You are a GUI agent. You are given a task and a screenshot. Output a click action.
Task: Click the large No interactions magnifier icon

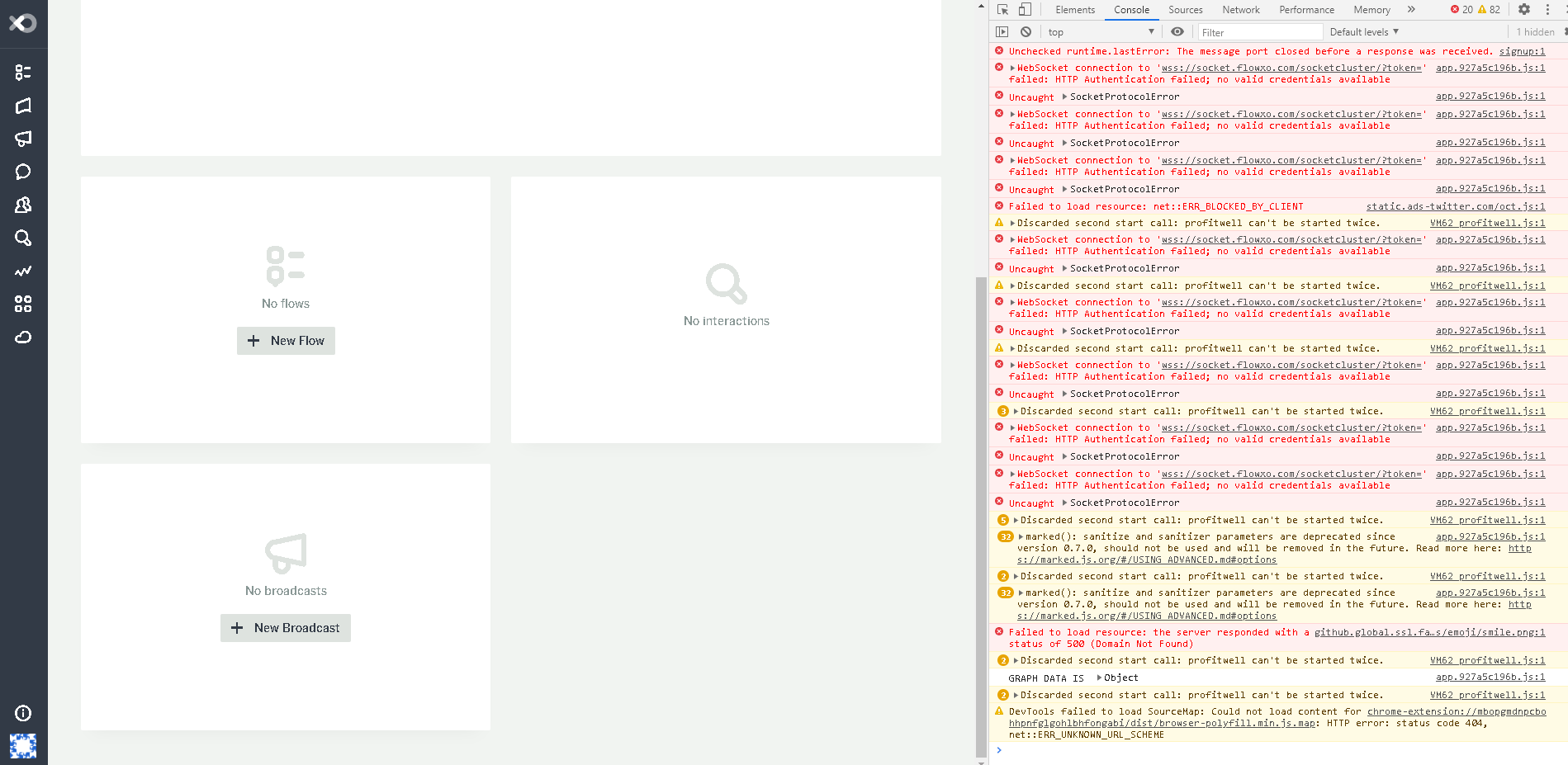[727, 284]
